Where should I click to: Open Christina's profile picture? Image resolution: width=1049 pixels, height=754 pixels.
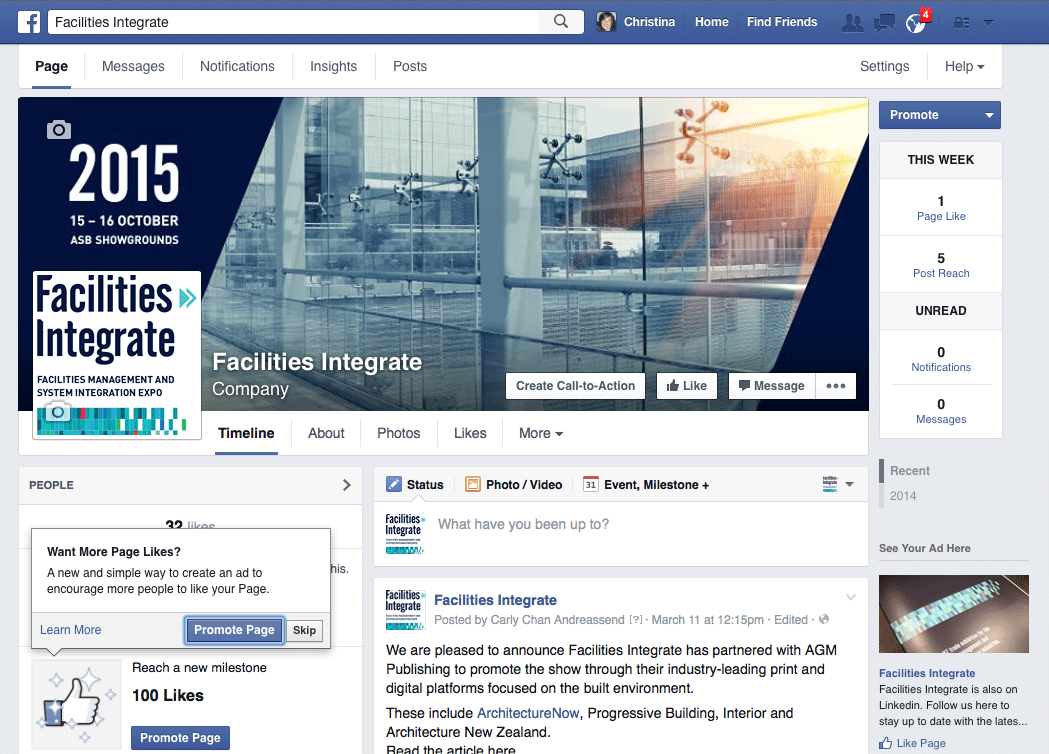point(606,22)
